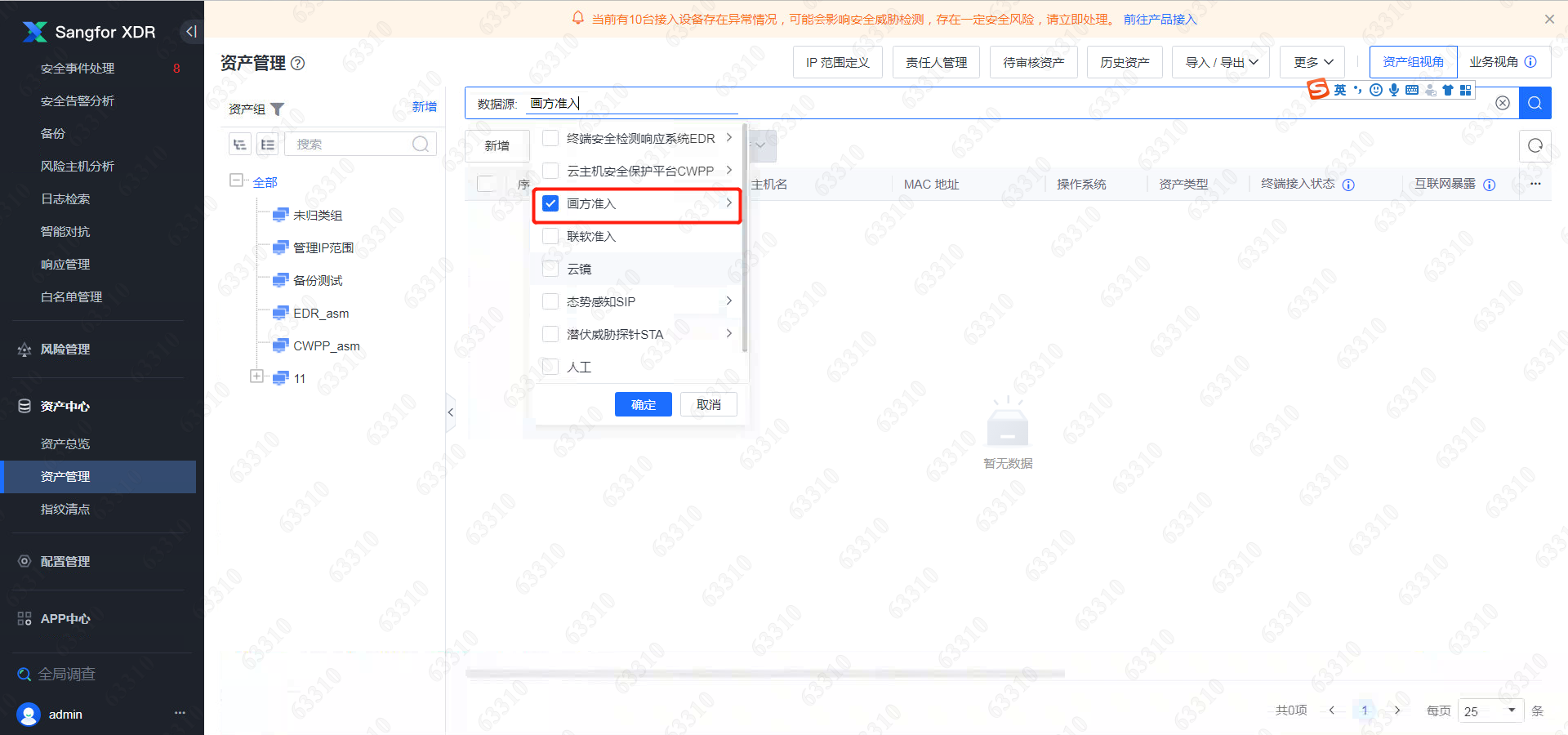The height and width of the screenshot is (735, 1568).
Task: Click the Sogou voice input microphone icon
Action: 1393,90
